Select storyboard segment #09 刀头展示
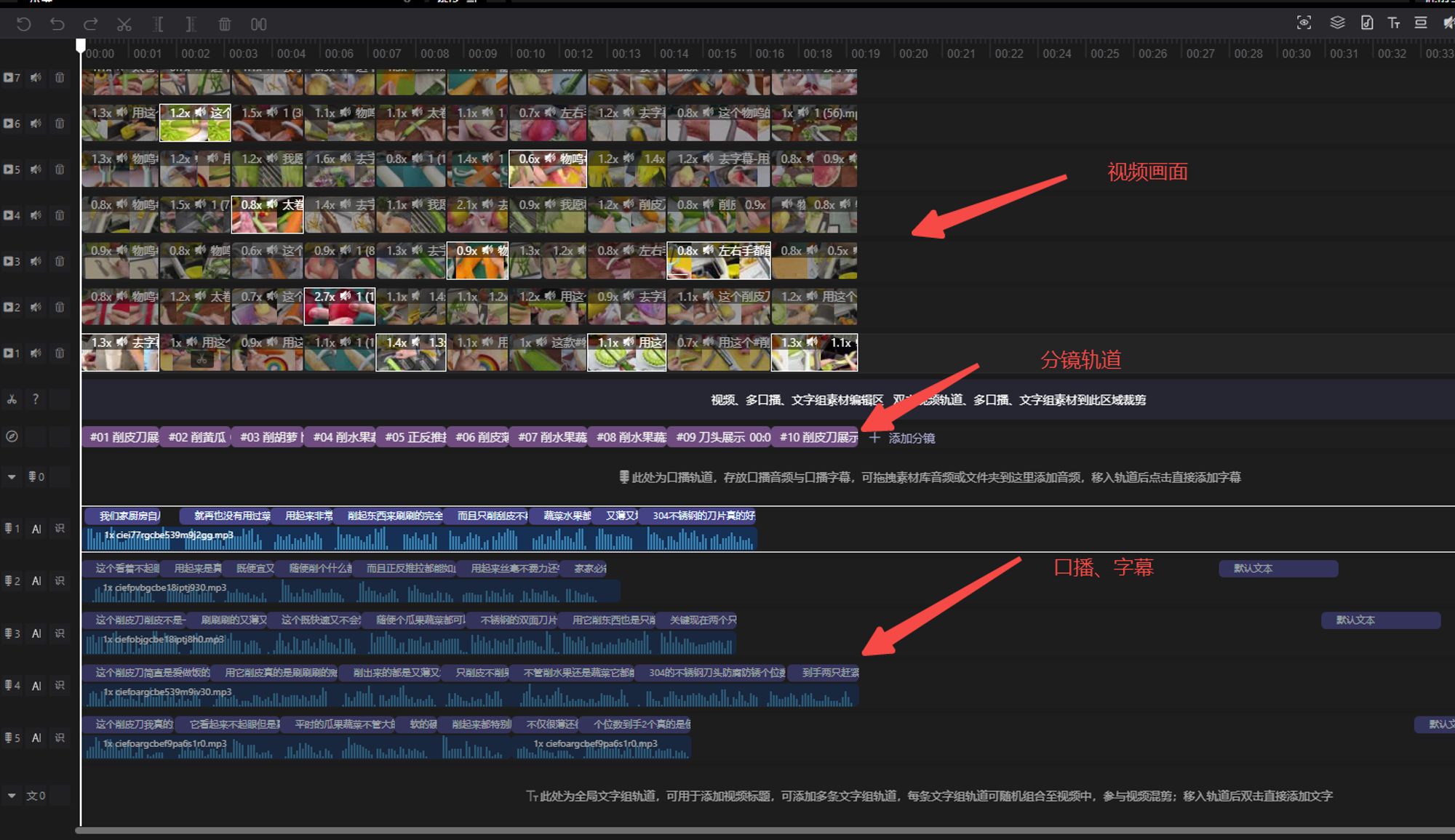 tap(719, 437)
